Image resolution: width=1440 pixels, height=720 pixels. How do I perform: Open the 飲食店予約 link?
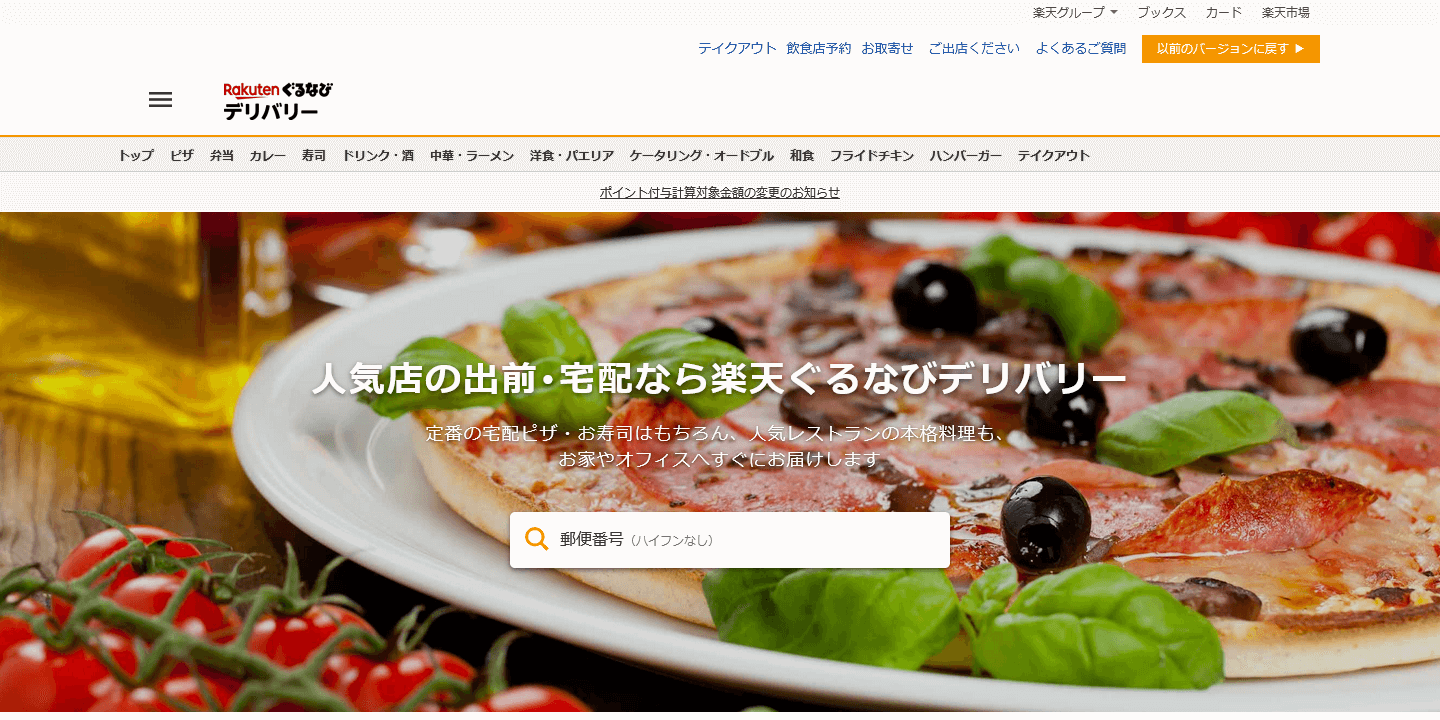pos(819,48)
